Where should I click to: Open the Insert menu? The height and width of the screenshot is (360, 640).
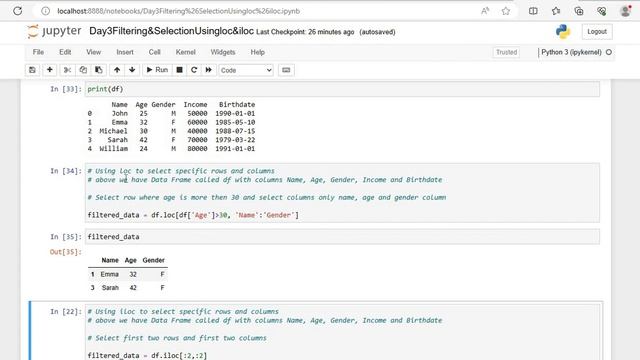click(x=125, y=52)
